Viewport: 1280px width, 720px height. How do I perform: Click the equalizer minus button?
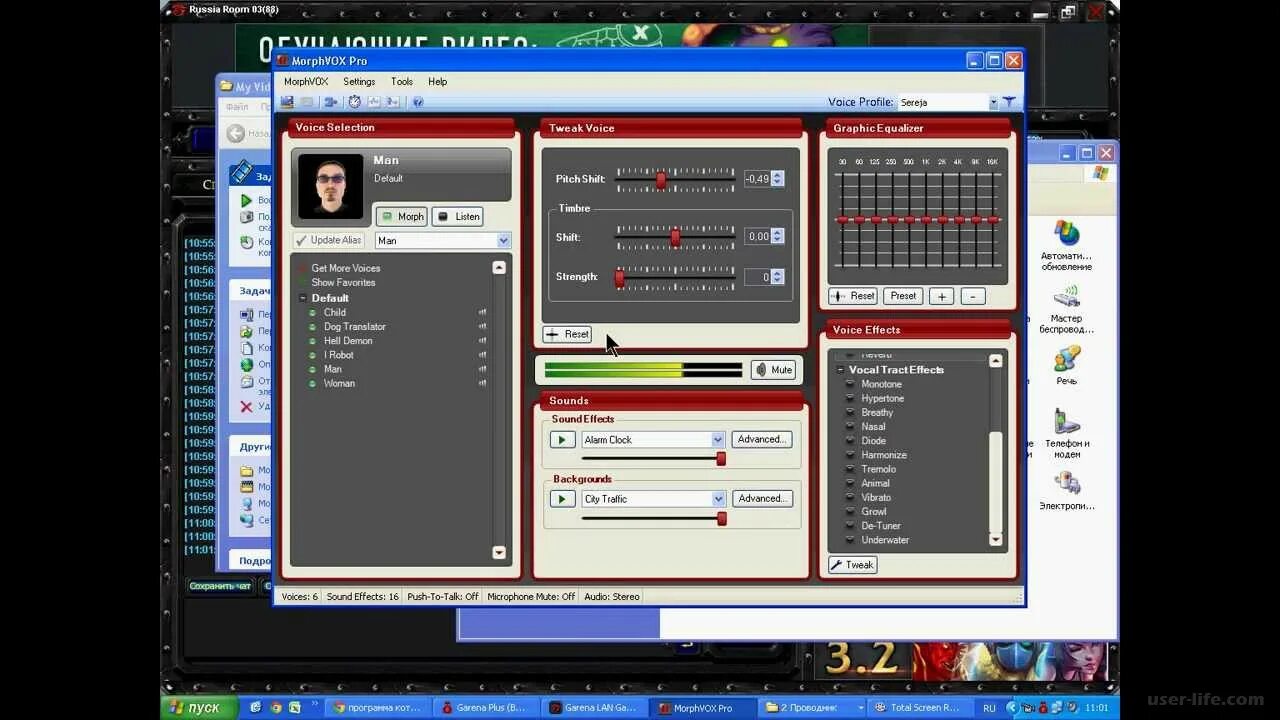pyautogui.click(x=973, y=296)
